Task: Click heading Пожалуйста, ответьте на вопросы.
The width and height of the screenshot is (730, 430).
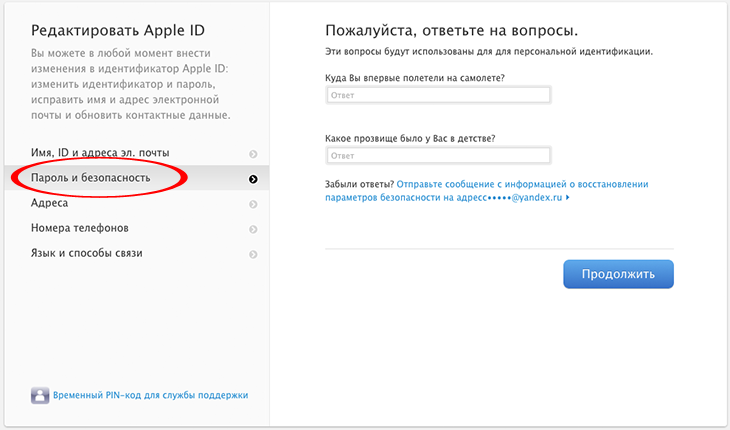Action: point(452,31)
